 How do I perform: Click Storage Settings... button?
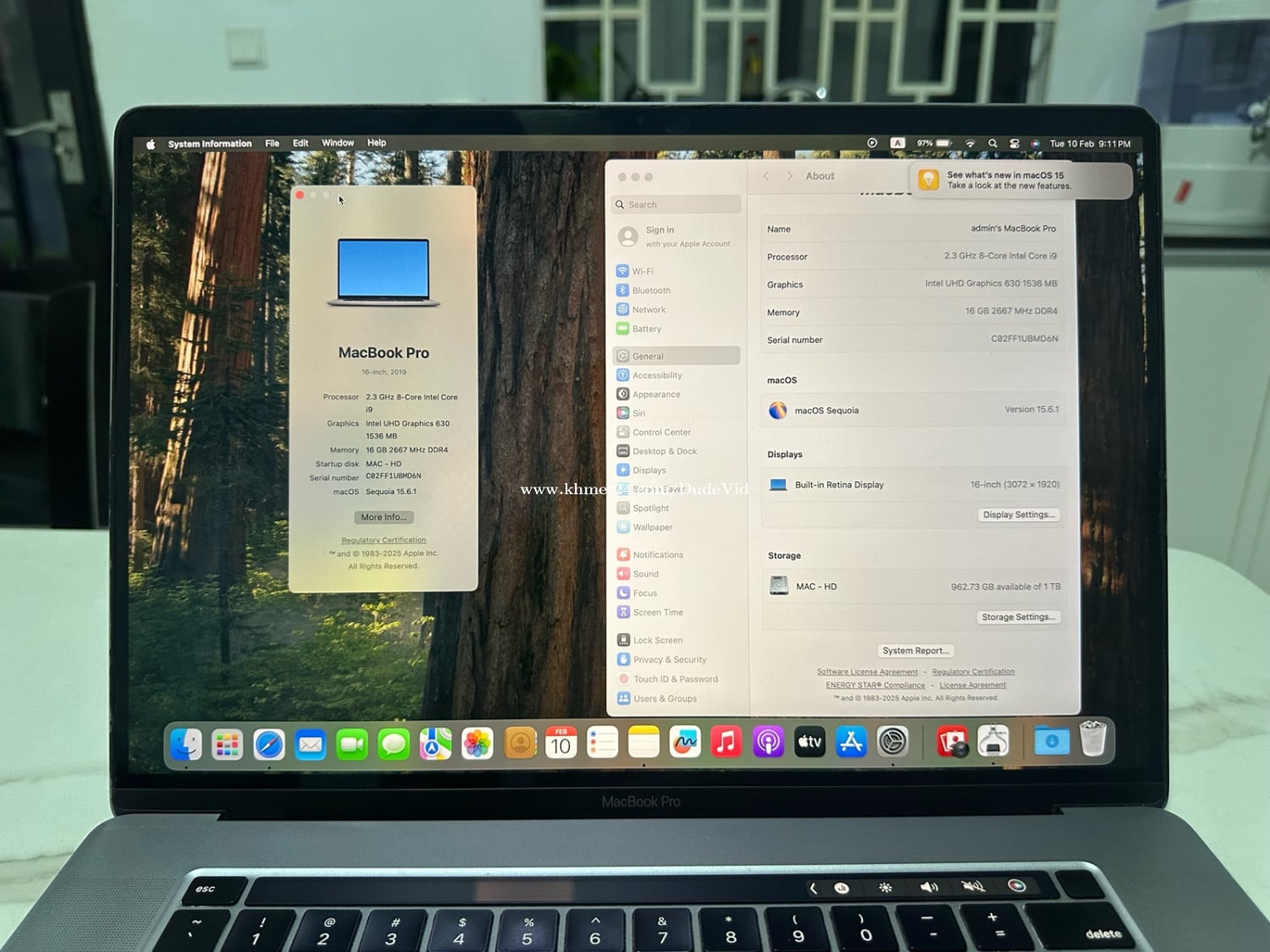click(1018, 617)
